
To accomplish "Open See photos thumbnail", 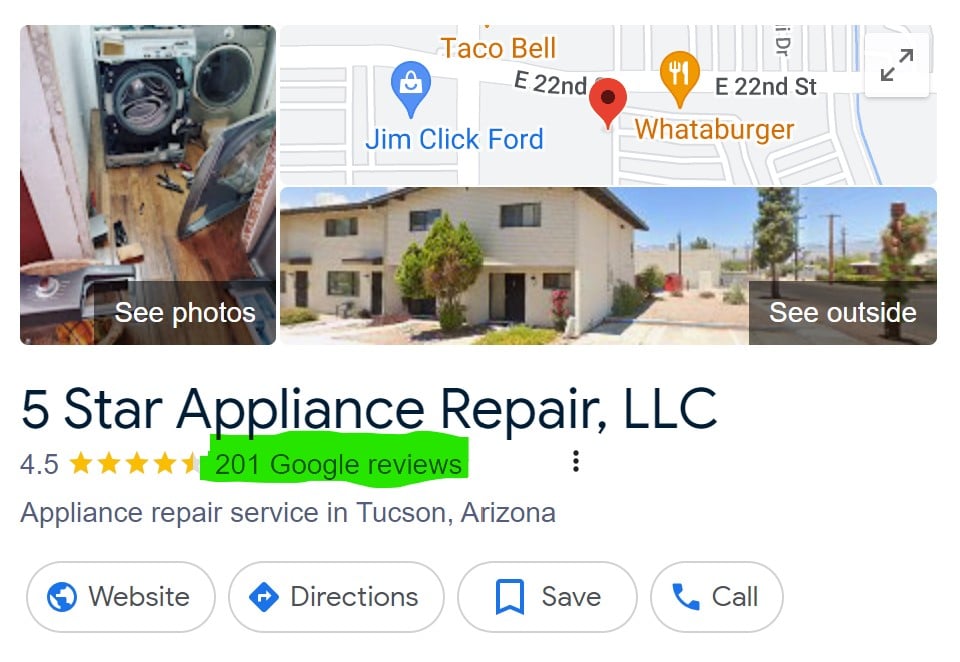I will [x=148, y=185].
